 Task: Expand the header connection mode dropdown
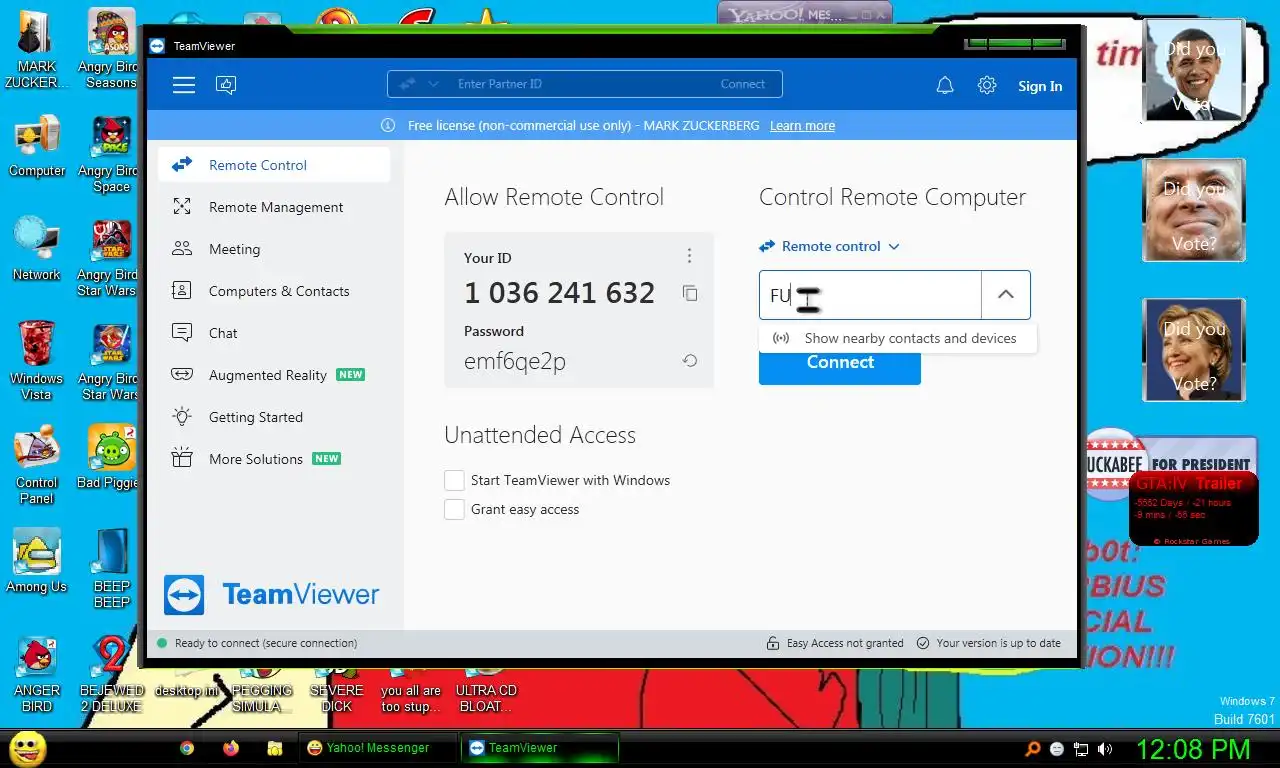click(433, 84)
